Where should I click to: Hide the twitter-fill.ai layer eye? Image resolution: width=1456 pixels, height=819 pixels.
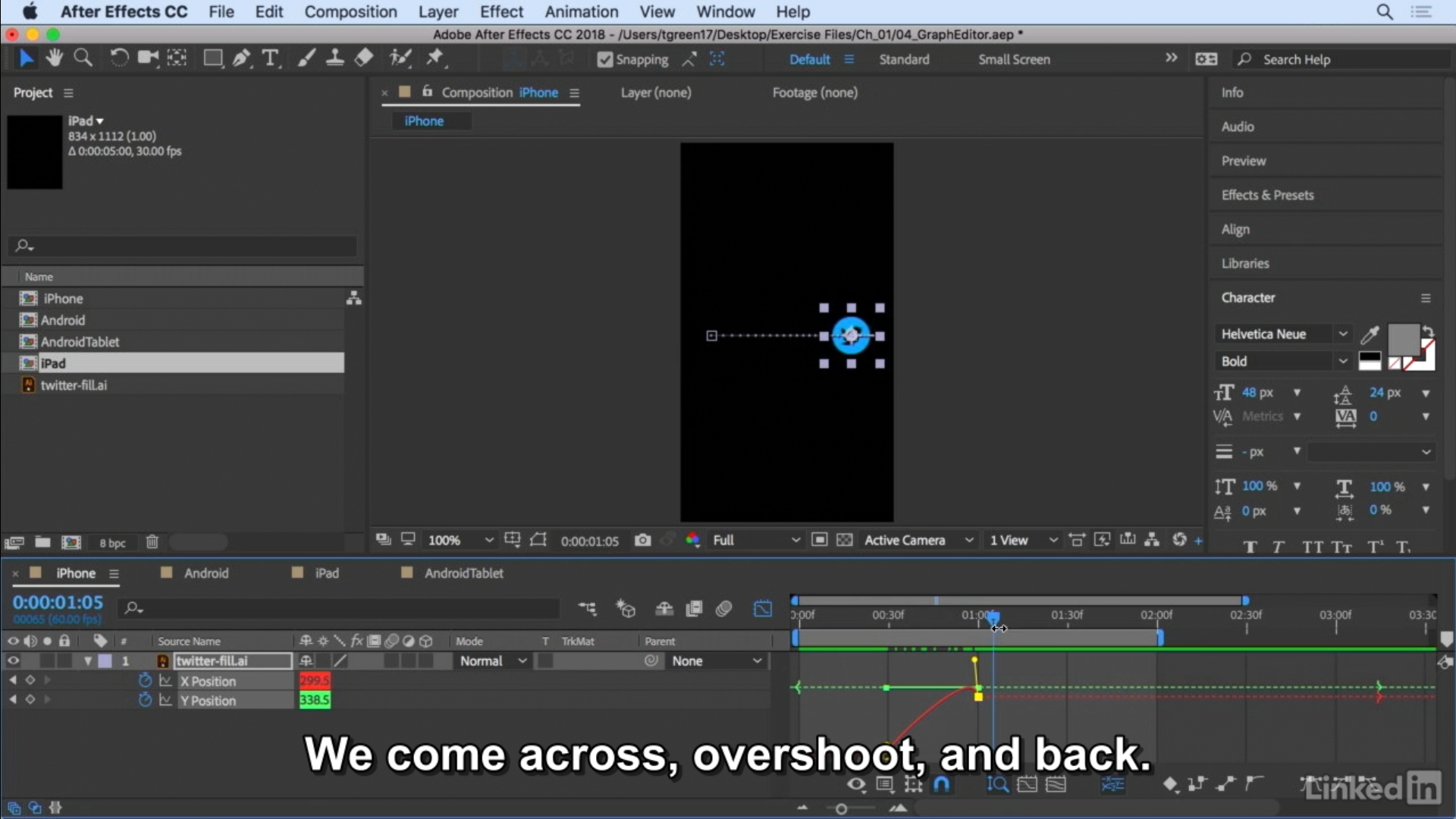tap(13, 661)
